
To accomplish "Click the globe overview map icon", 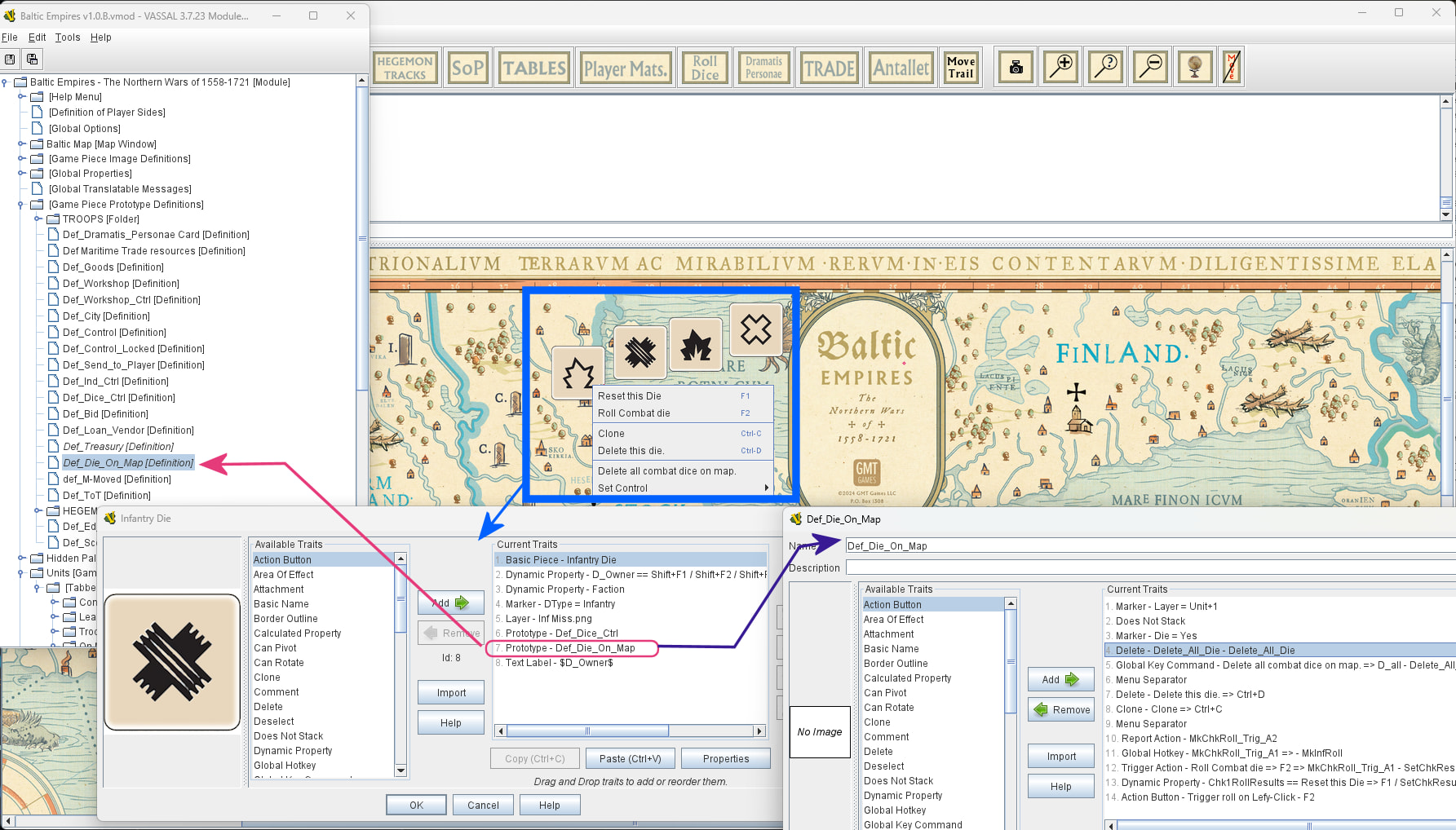I will coord(1195,67).
